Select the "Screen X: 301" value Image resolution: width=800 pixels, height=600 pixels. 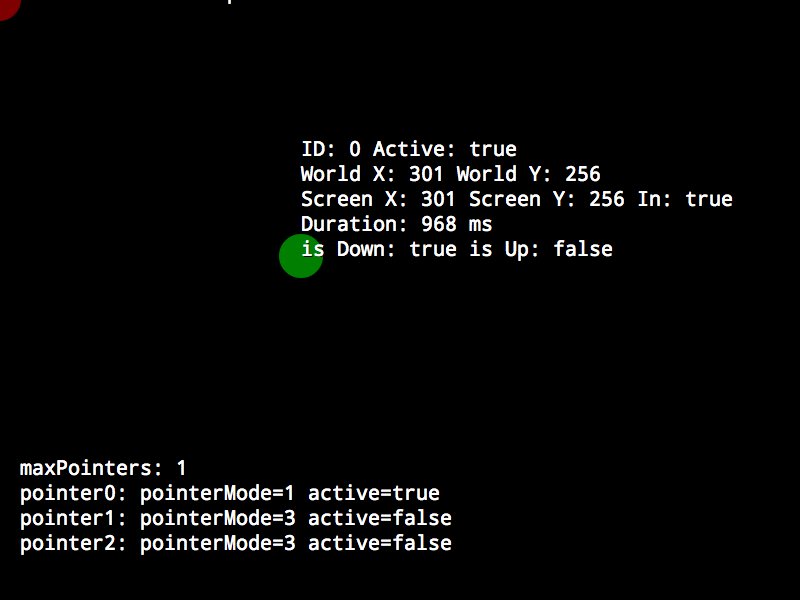[x=378, y=199]
